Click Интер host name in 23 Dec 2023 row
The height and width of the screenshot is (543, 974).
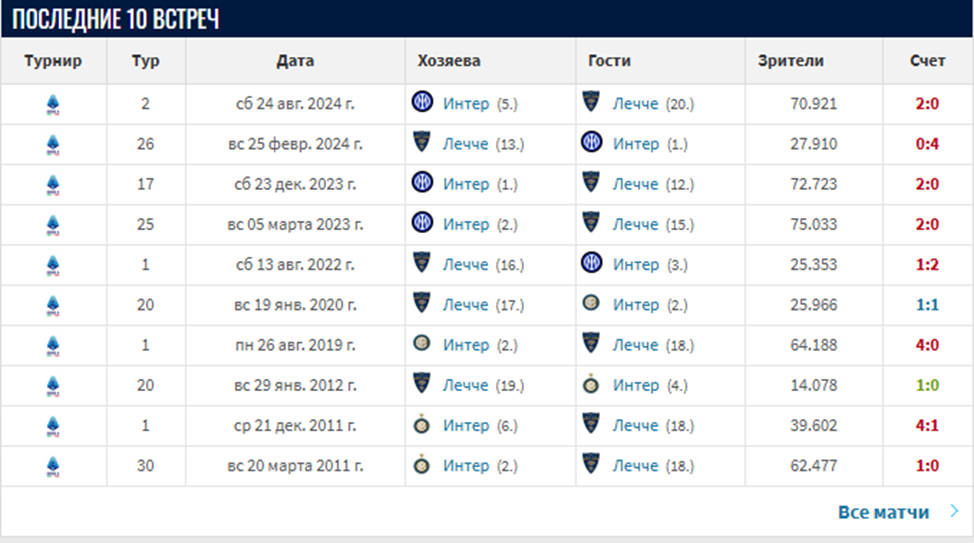(x=466, y=184)
